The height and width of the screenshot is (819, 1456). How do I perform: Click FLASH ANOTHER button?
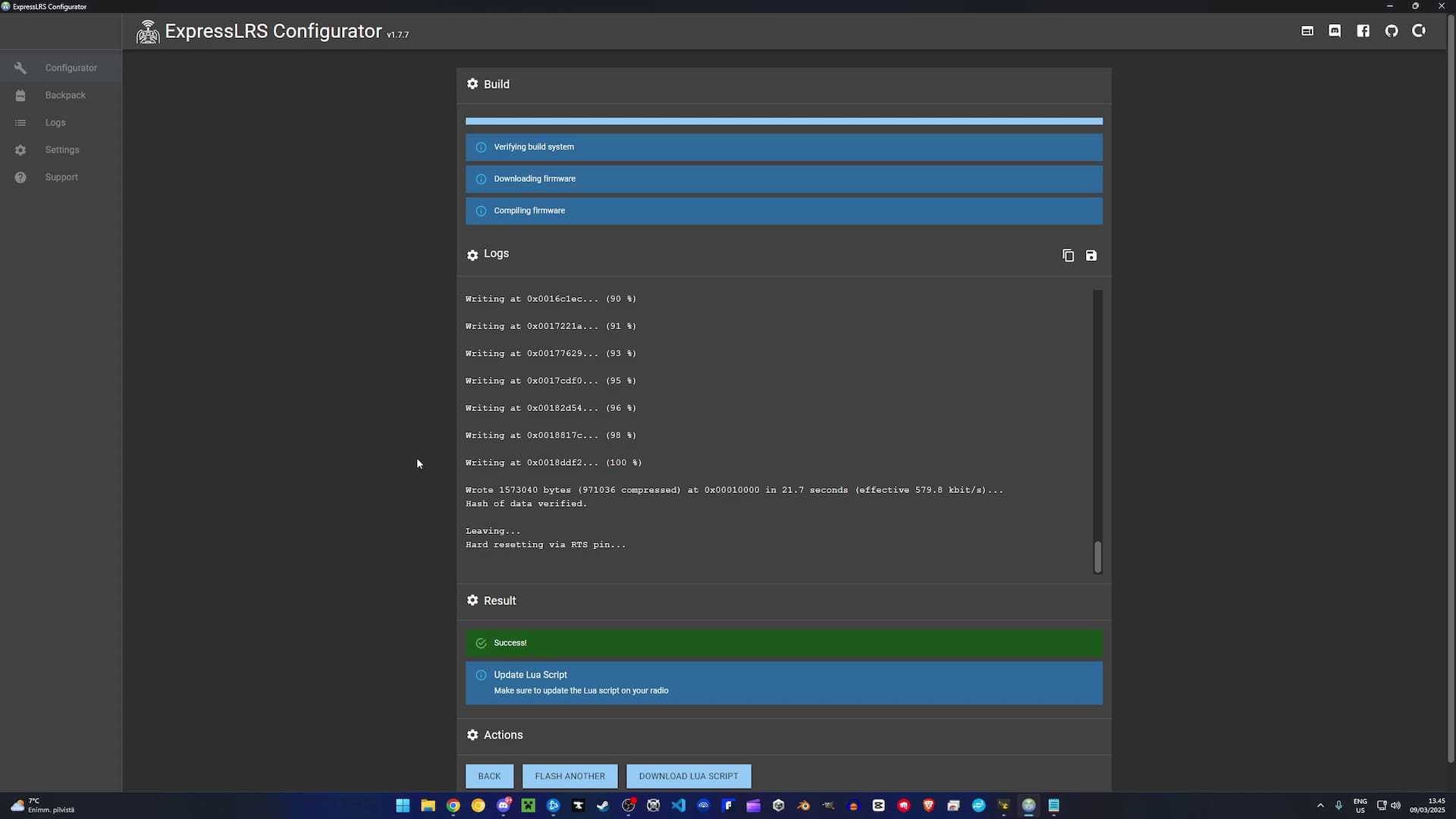tap(570, 776)
